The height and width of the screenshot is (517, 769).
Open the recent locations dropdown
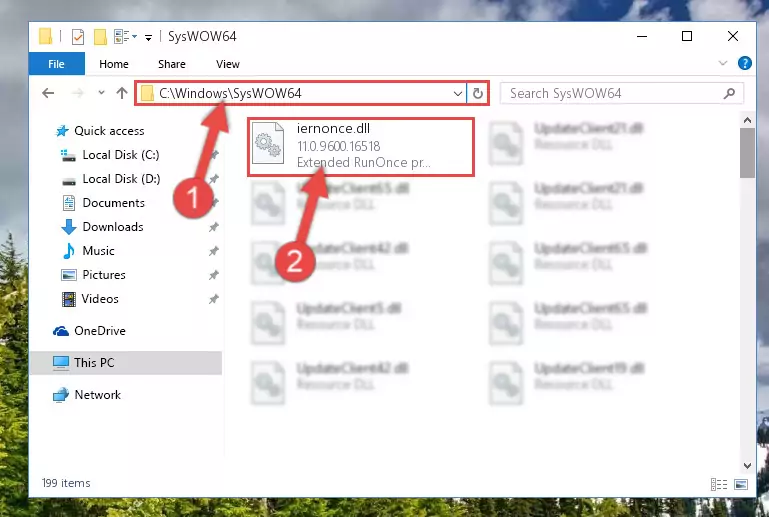point(101,92)
